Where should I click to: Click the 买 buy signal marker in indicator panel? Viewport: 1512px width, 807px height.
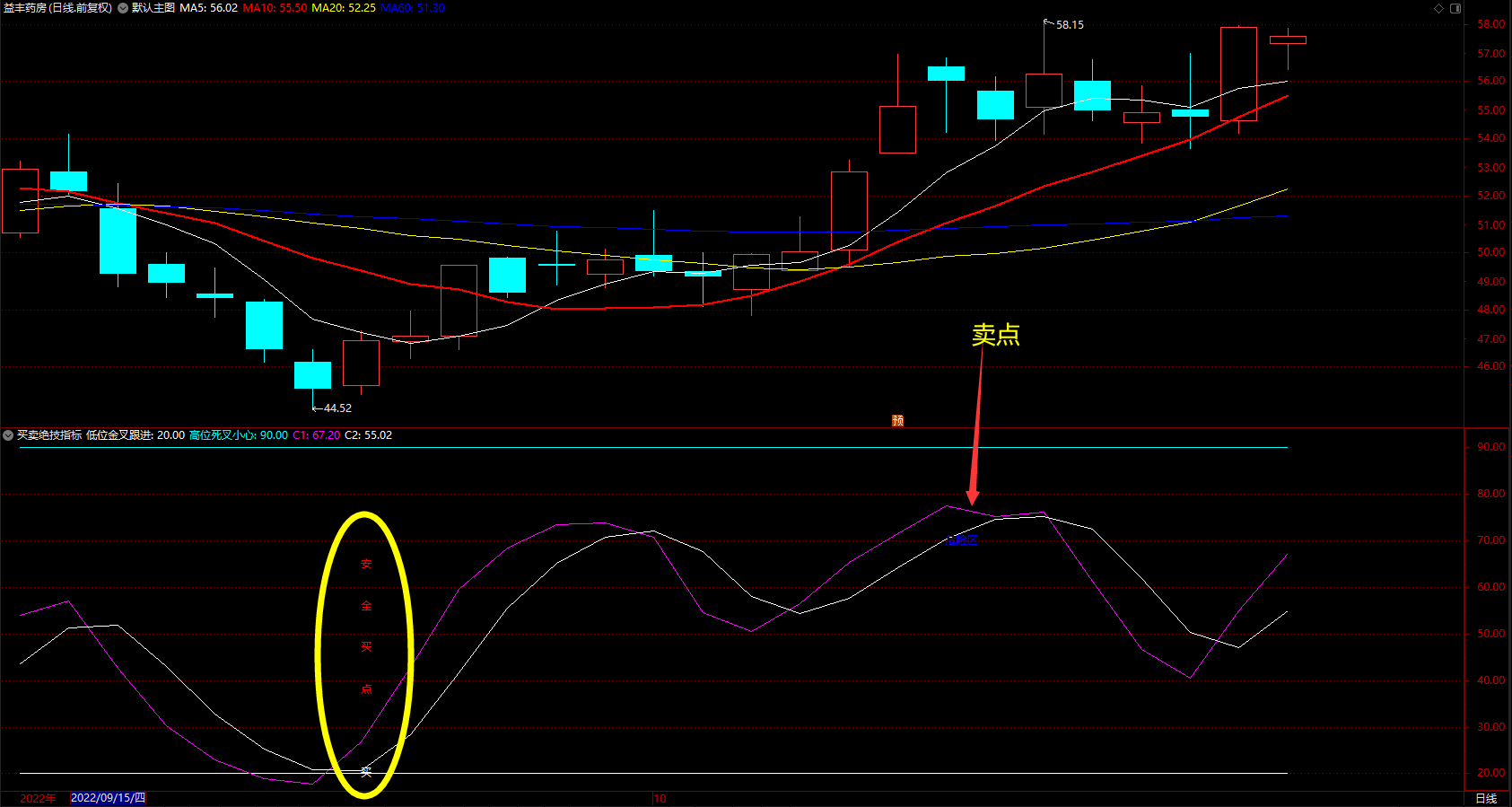365,772
